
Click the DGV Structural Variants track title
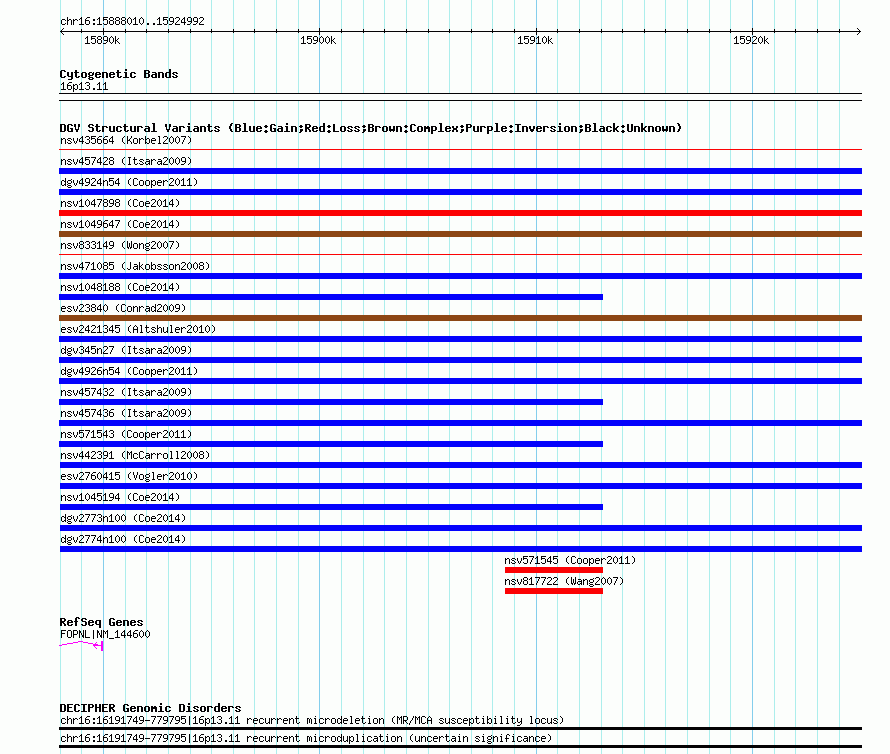point(370,128)
